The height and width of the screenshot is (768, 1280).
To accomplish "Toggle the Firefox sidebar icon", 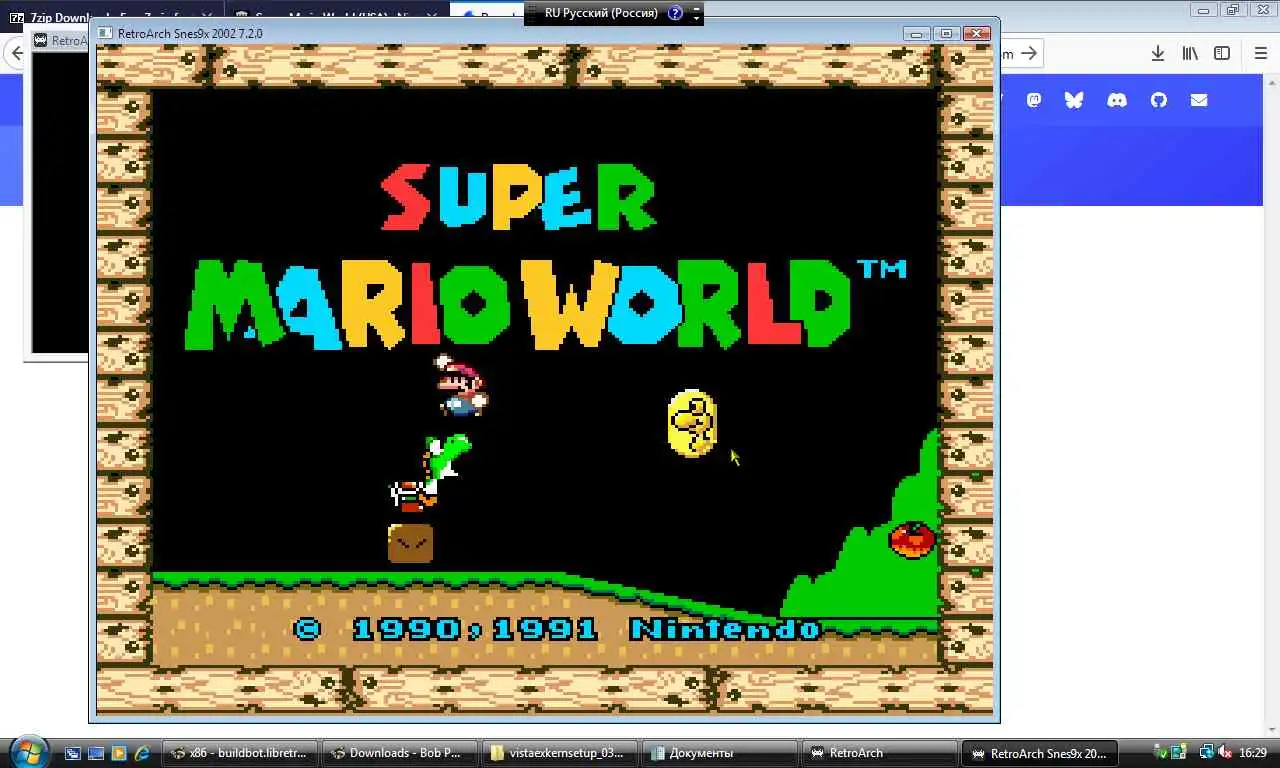I will (x=1222, y=54).
